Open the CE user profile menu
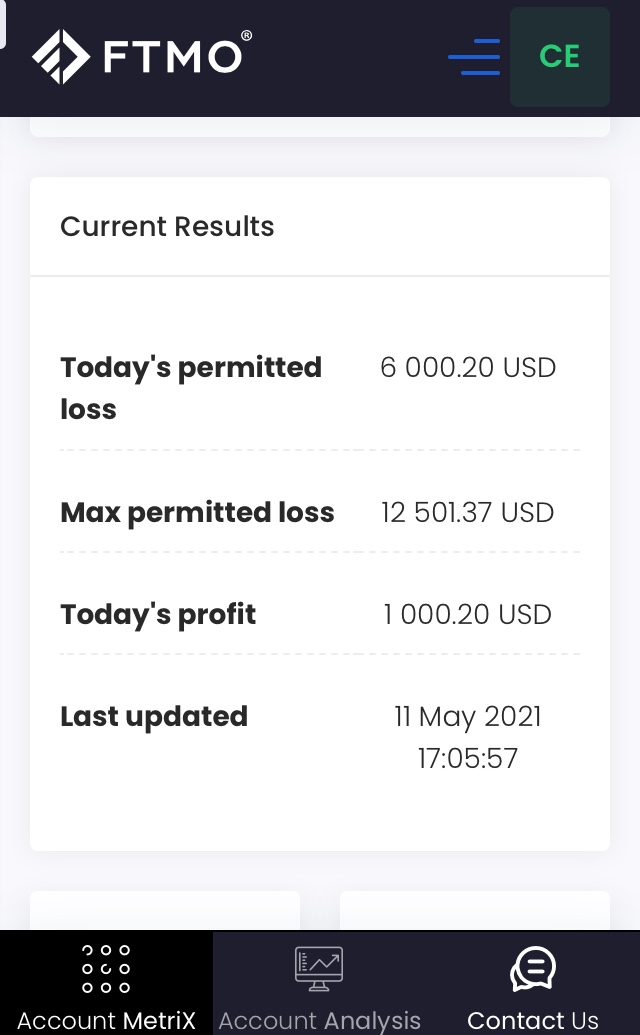The width and height of the screenshot is (640, 1035). (x=560, y=57)
